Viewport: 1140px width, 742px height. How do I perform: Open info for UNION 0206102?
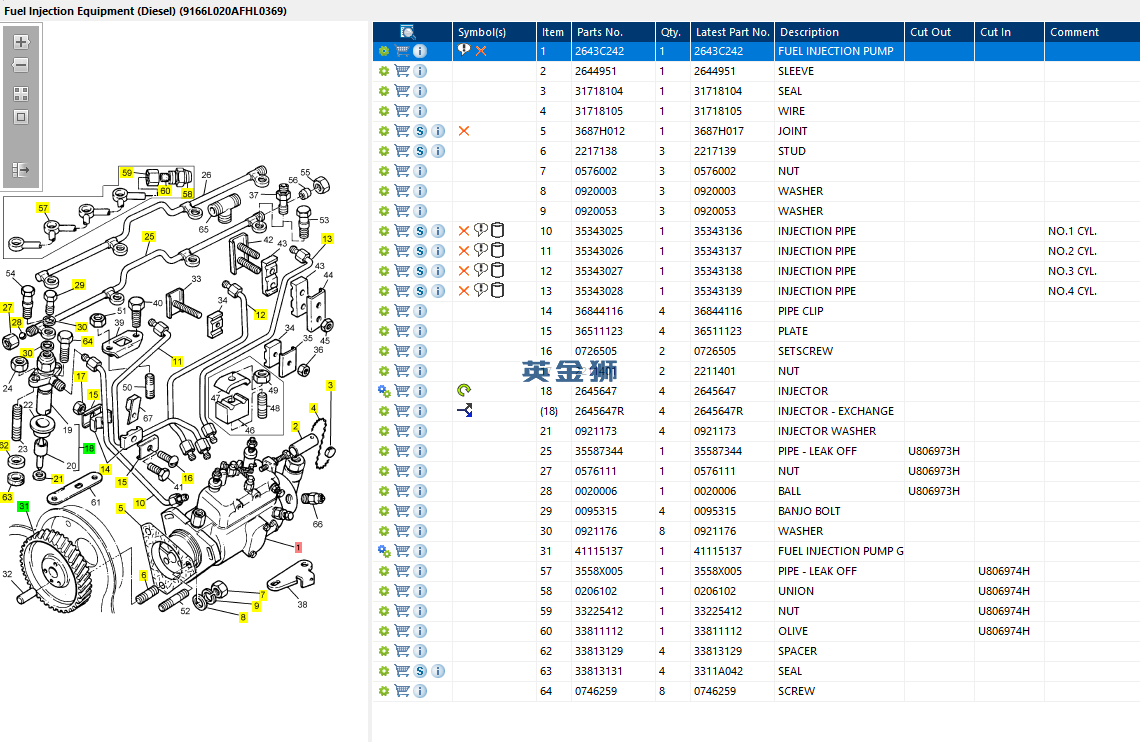[420, 591]
